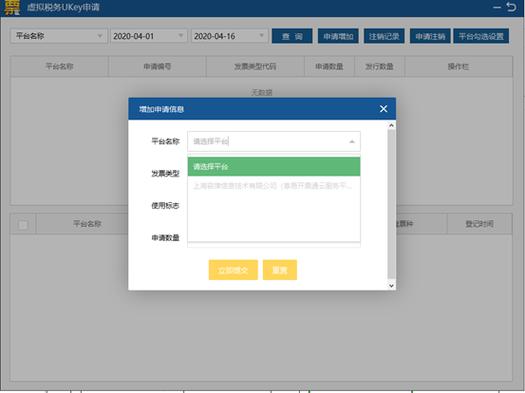Click the 申请编号 column header
Image resolution: width=525 pixels, height=393 pixels.
click(157, 67)
